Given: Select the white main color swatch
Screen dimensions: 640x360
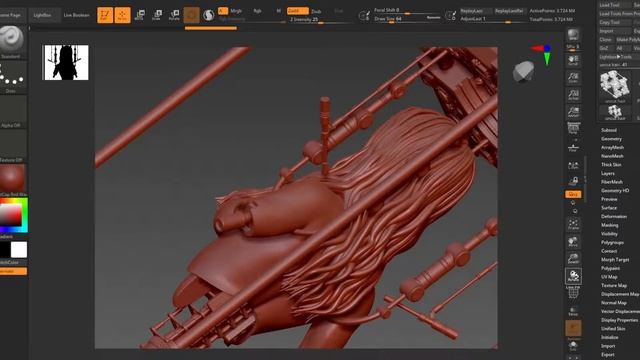Looking at the screenshot, I should 19,250.
